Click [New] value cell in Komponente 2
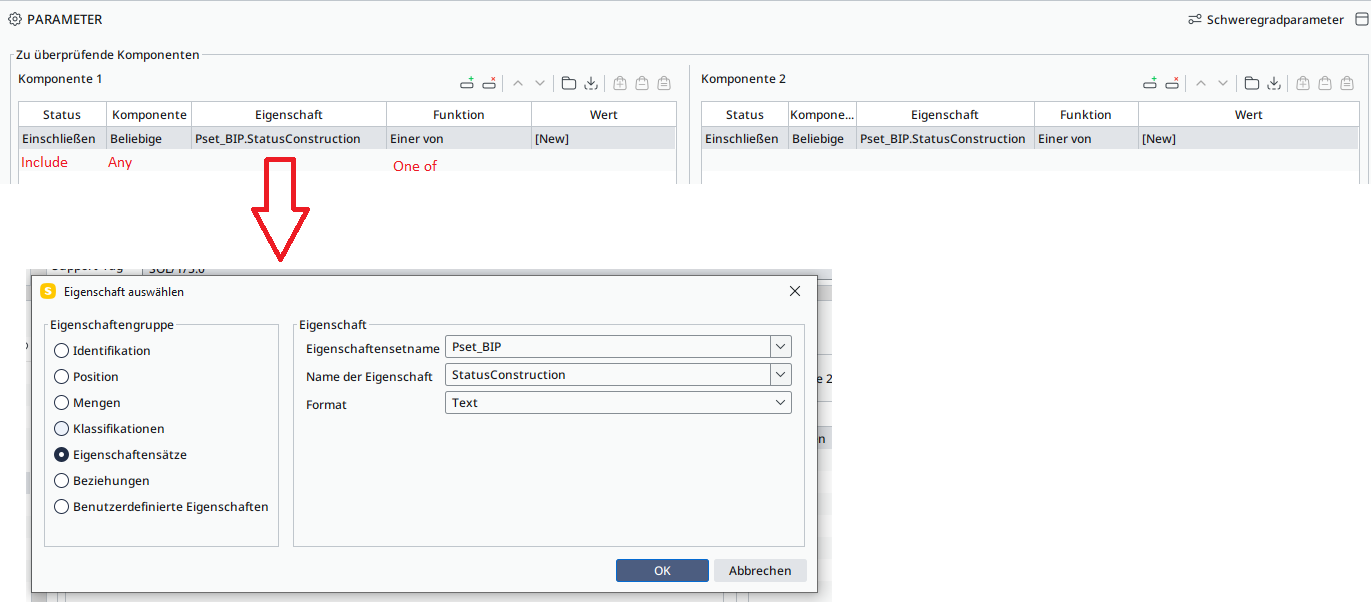The image size is (1371, 602). pyautogui.click(x=1249, y=139)
